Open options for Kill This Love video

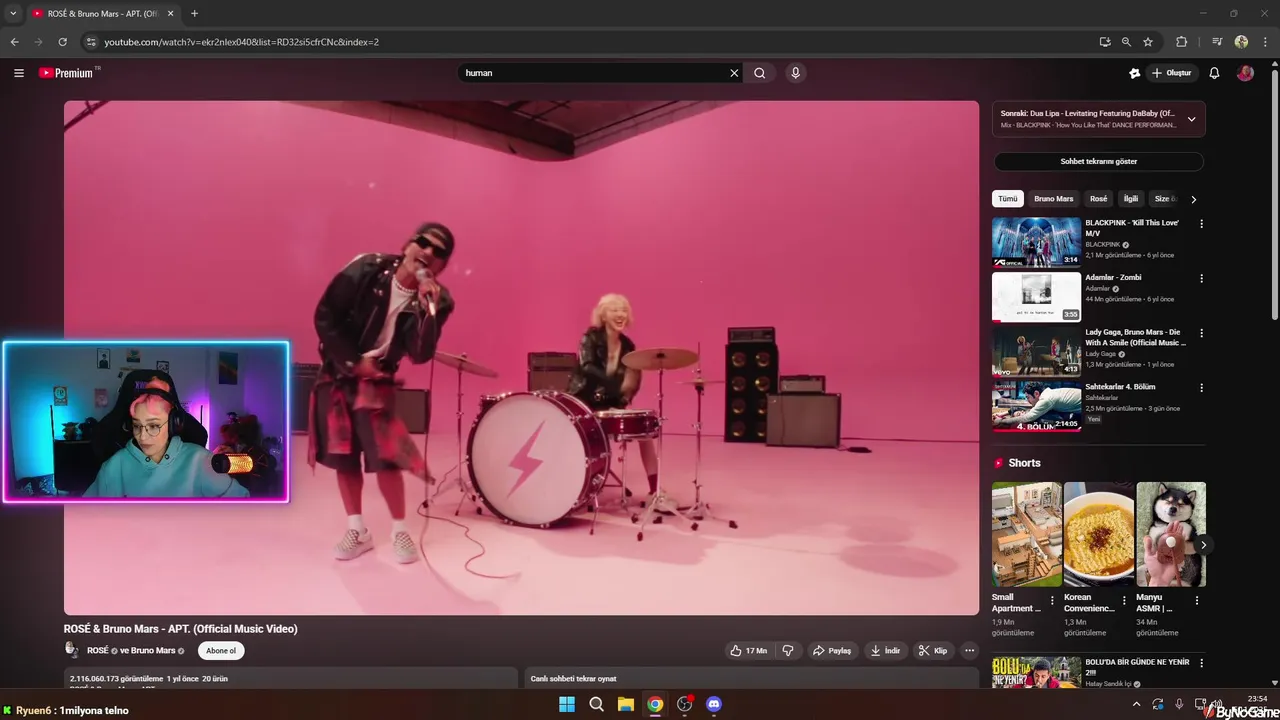[1201, 224]
